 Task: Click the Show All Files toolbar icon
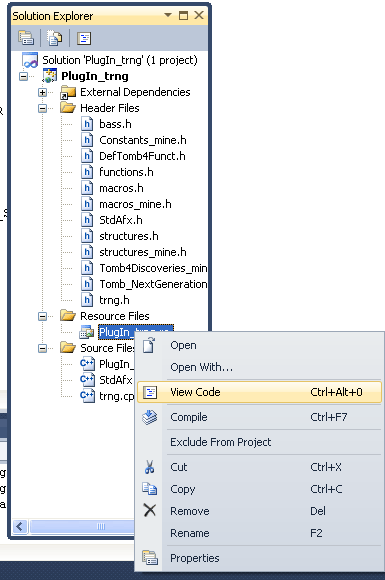pos(54,38)
